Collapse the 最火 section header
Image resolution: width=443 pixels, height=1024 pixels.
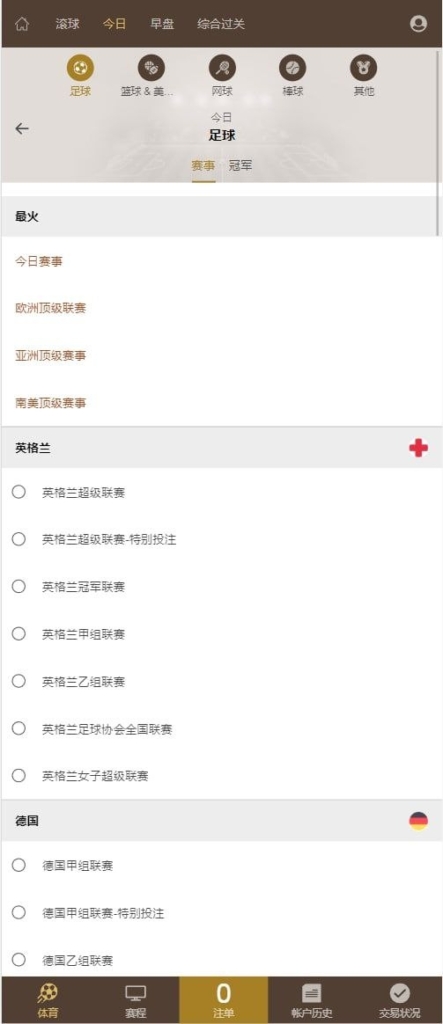tap(222, 216)
